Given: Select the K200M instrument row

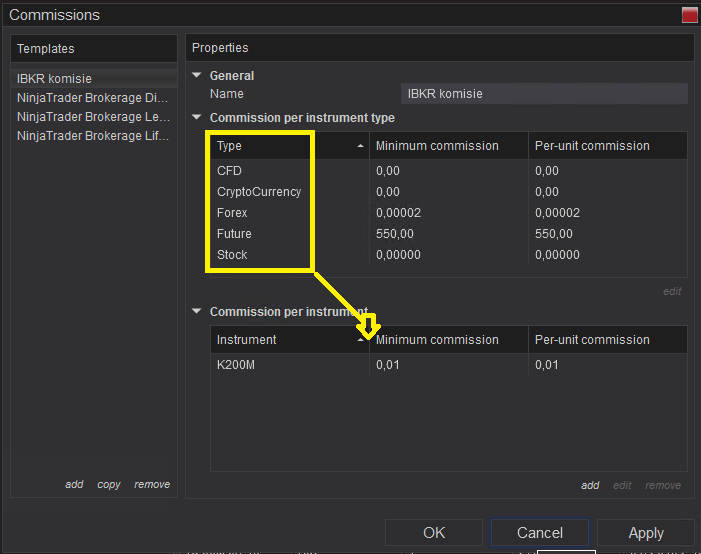Looking at the screenshot, I should point(449,365).
